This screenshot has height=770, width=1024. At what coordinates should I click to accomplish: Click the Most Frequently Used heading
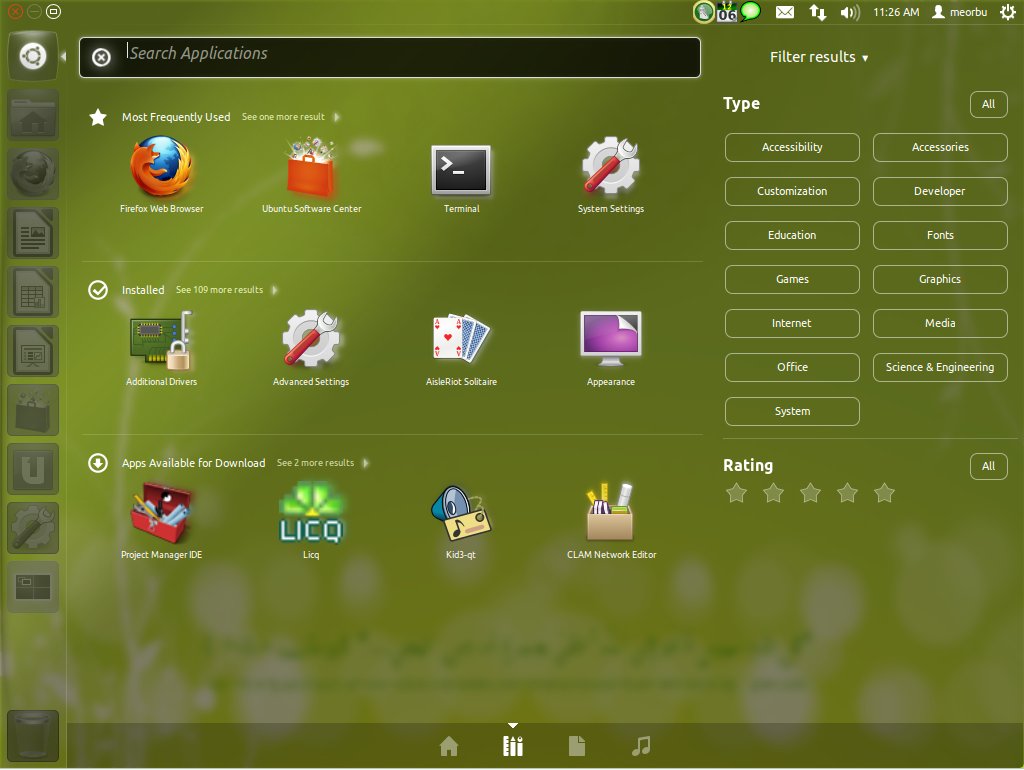[176, 117]
